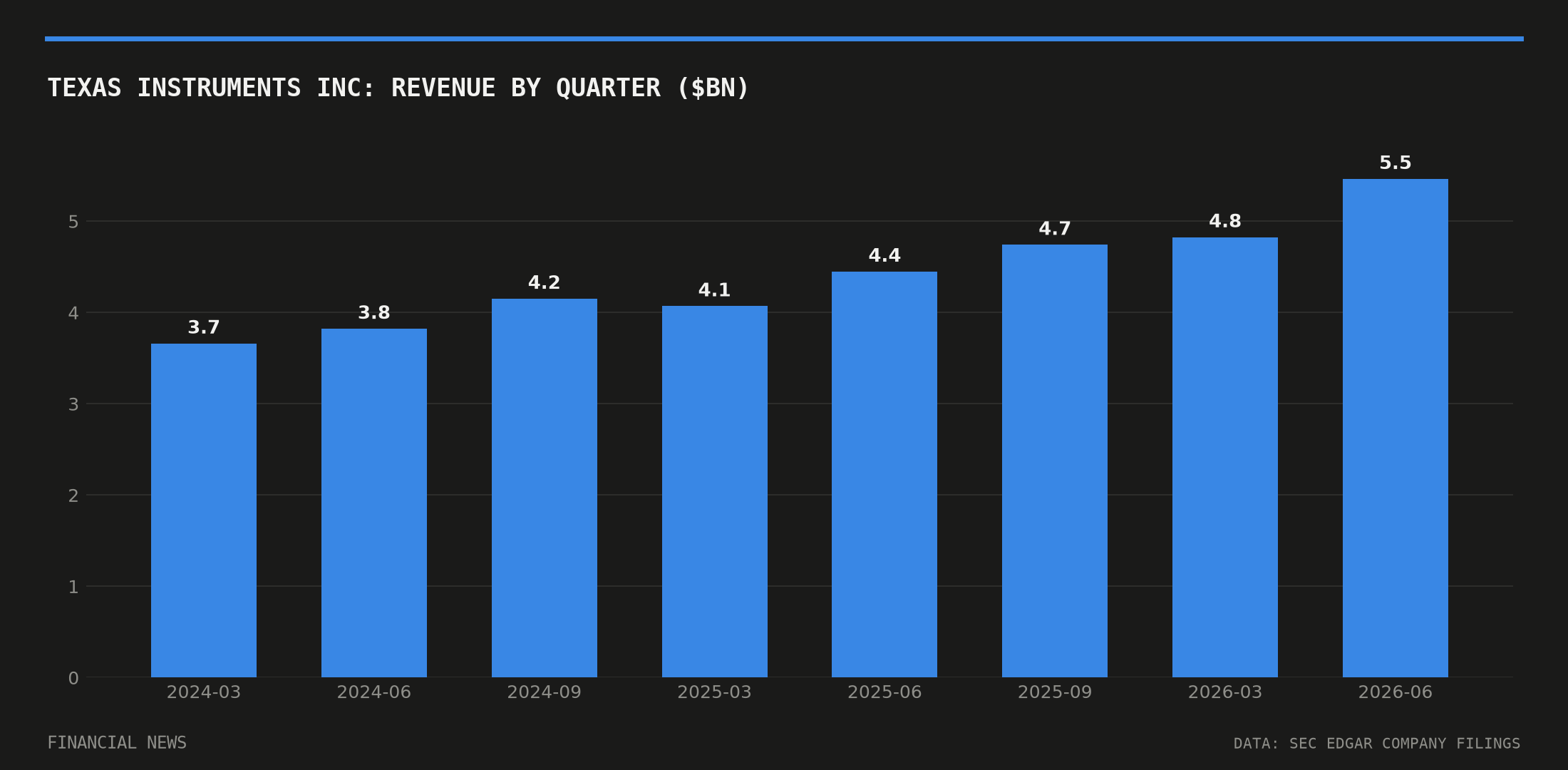Click the 4.1 value label

pos(715,290)
